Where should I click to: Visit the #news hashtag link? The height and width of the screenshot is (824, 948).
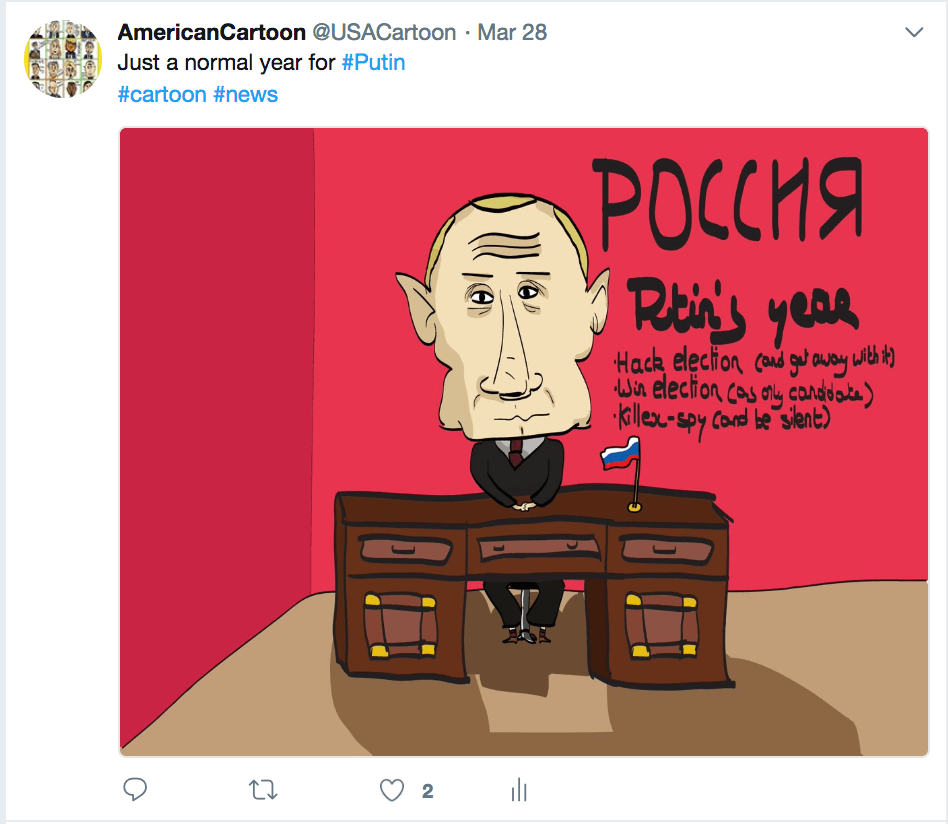(245, 94)
